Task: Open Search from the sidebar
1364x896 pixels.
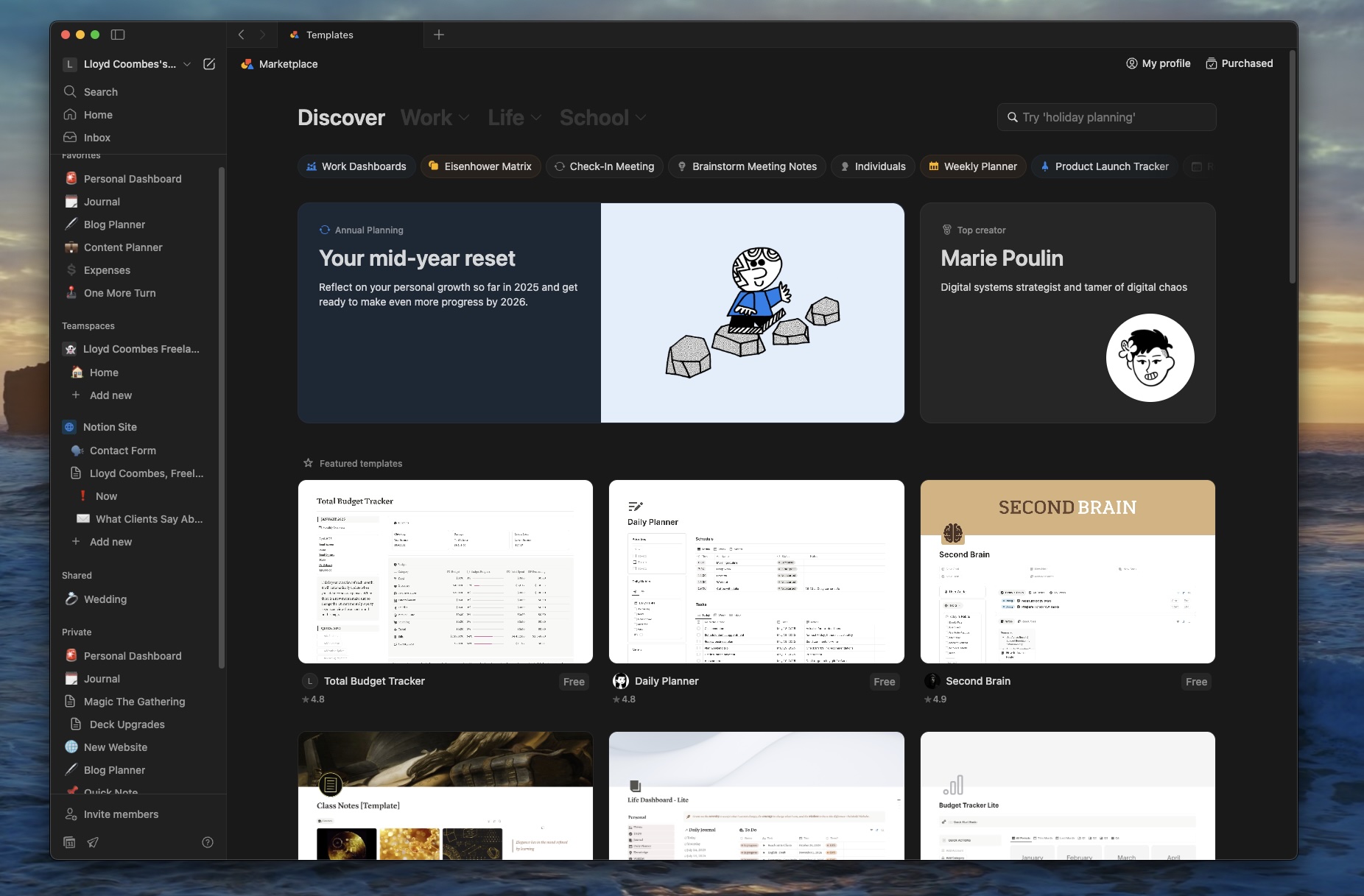Action: point(101,91)
